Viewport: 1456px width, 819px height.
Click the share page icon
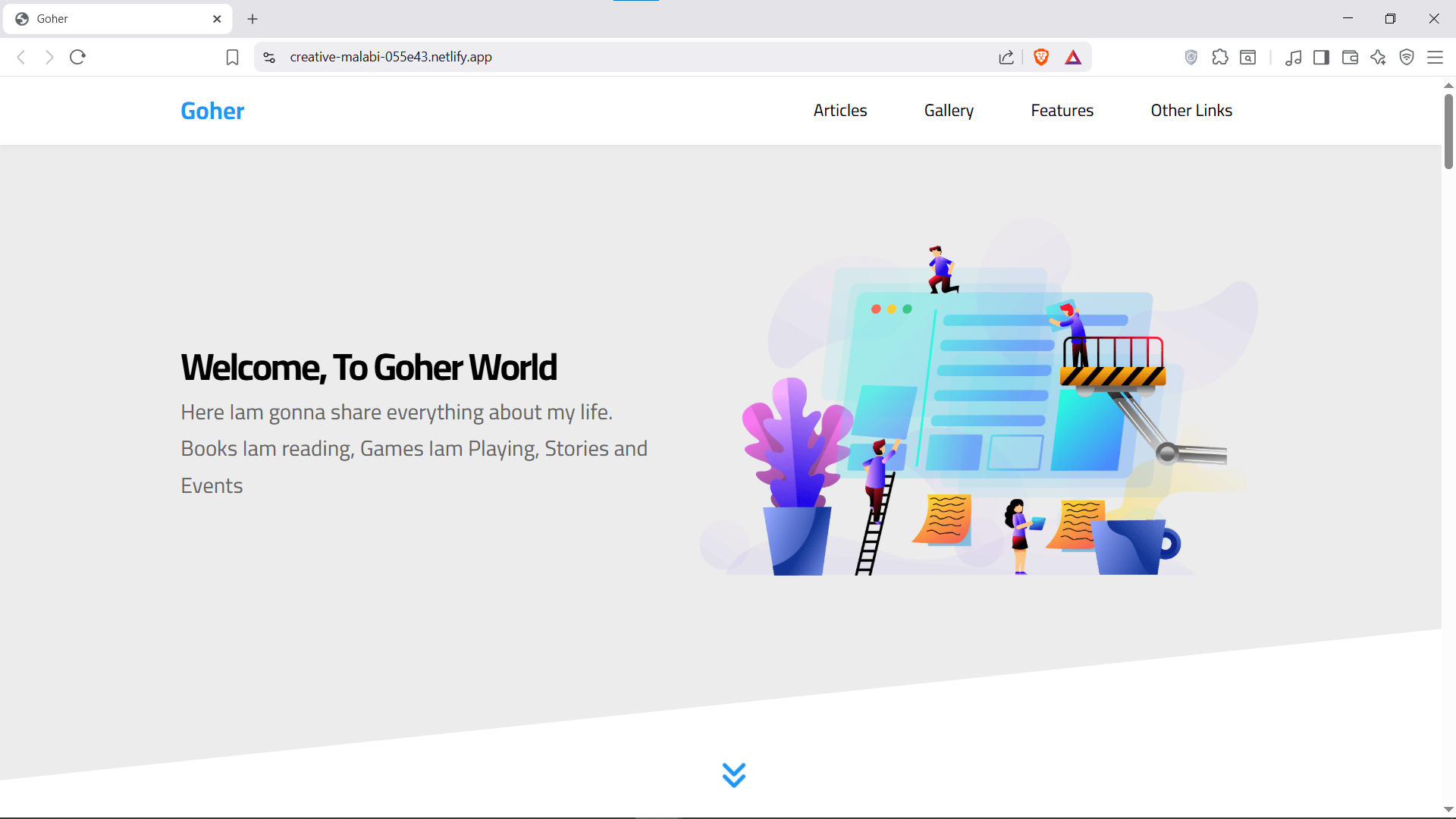pyautogui.click(x=1006, y=57)
